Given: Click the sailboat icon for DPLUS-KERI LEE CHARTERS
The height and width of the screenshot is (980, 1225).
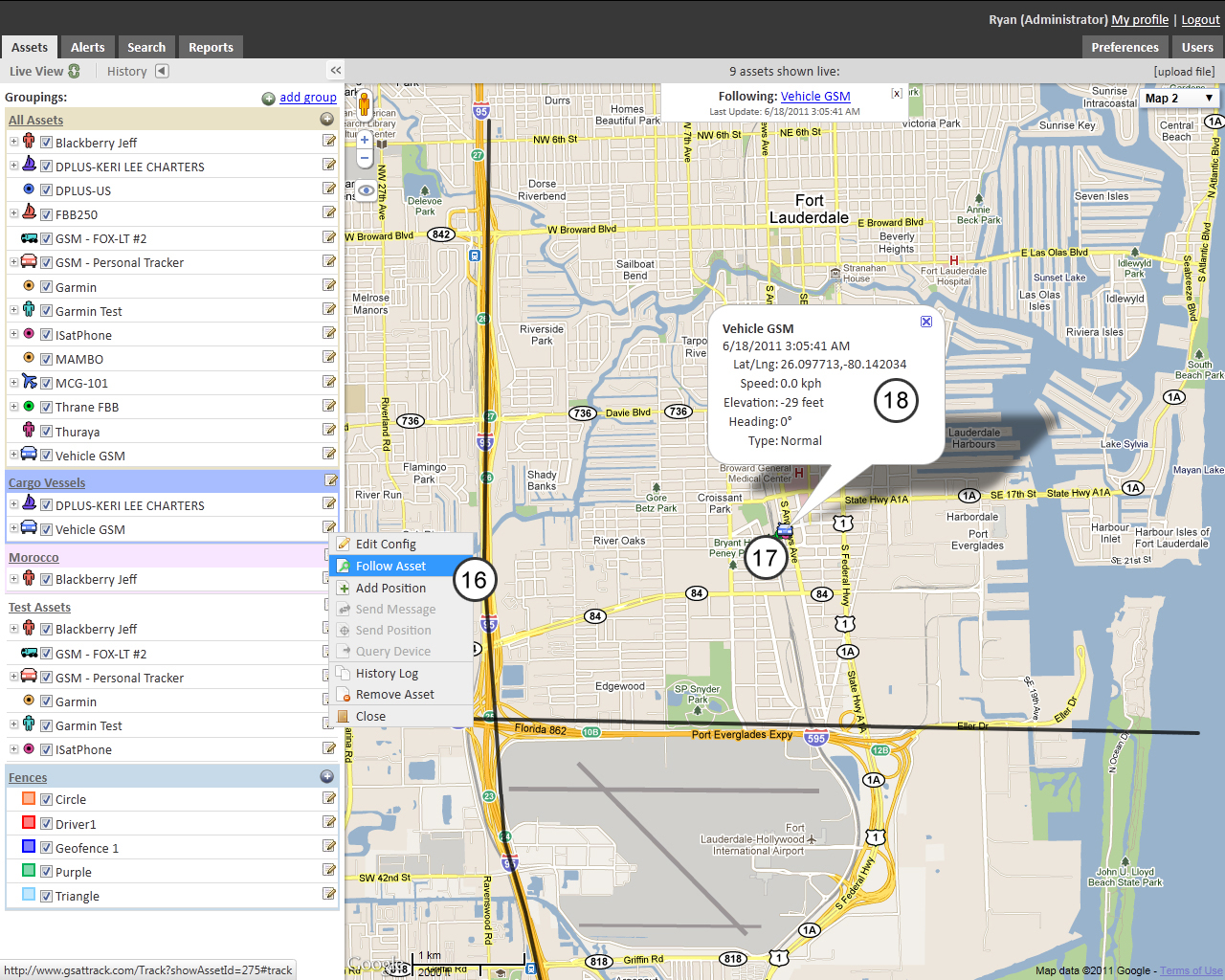Looking at the screenshot, I should click(30, 166).
